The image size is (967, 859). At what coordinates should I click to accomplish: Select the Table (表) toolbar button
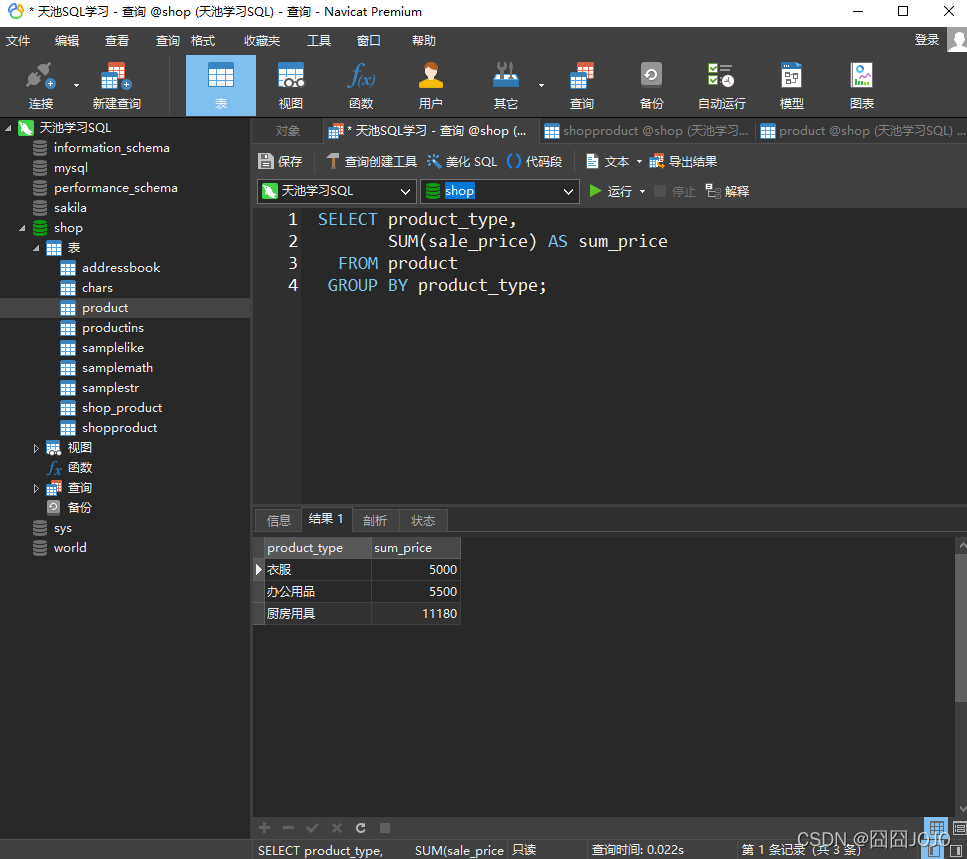[x=221, y=85]
